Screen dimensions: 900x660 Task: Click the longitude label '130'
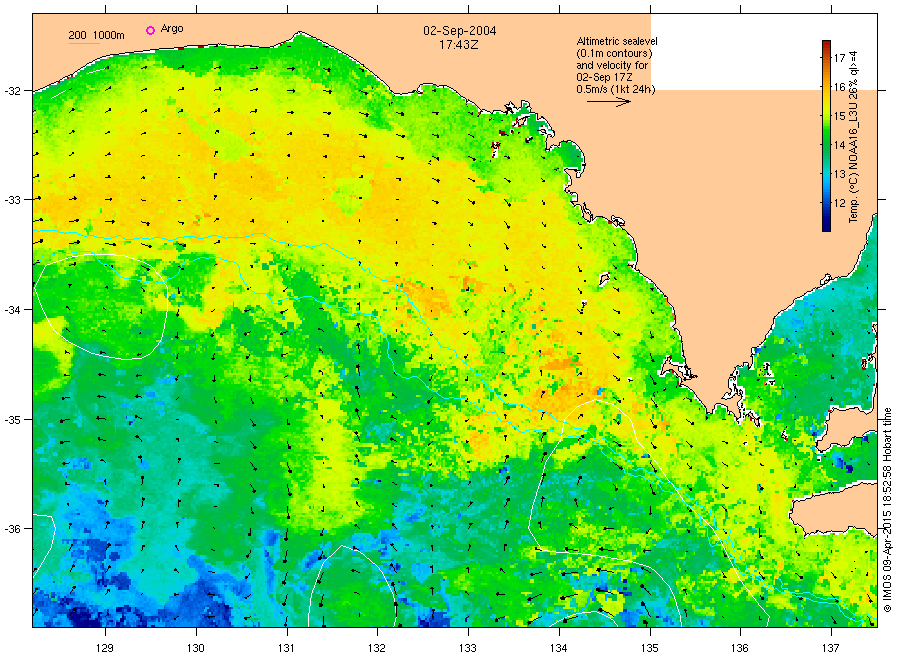coord(196,648)
